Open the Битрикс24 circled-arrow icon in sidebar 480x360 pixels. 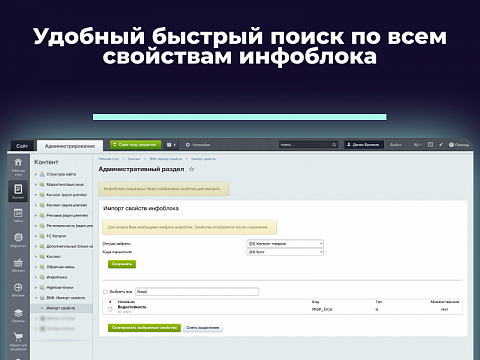[18, 287]
